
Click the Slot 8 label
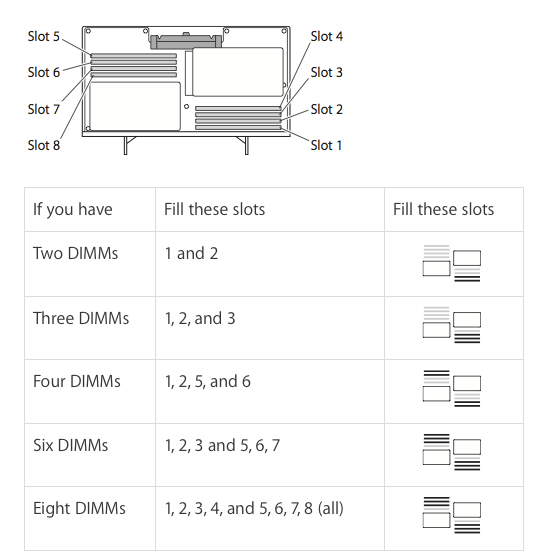pyautogui.click(x=44, y=145)
